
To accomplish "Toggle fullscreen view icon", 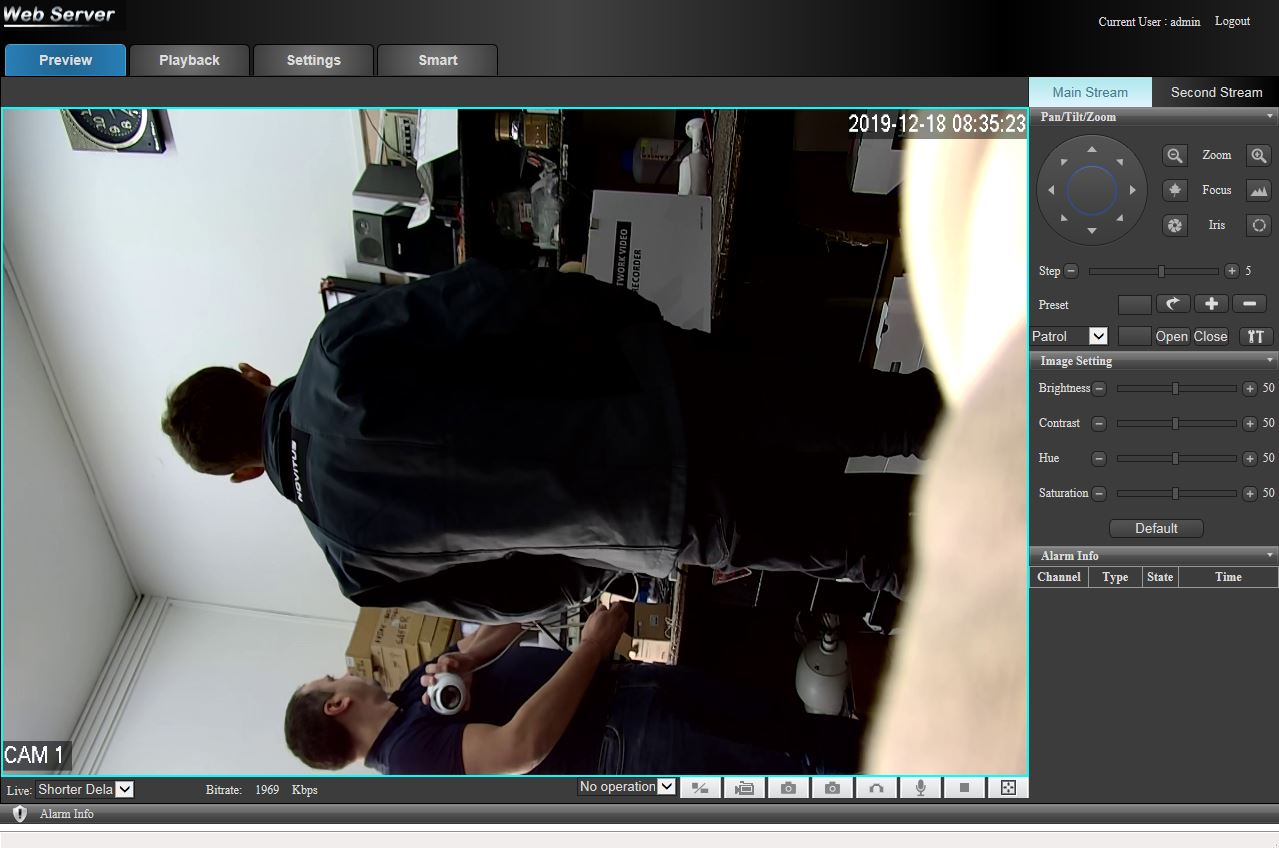I will 1008,788.
